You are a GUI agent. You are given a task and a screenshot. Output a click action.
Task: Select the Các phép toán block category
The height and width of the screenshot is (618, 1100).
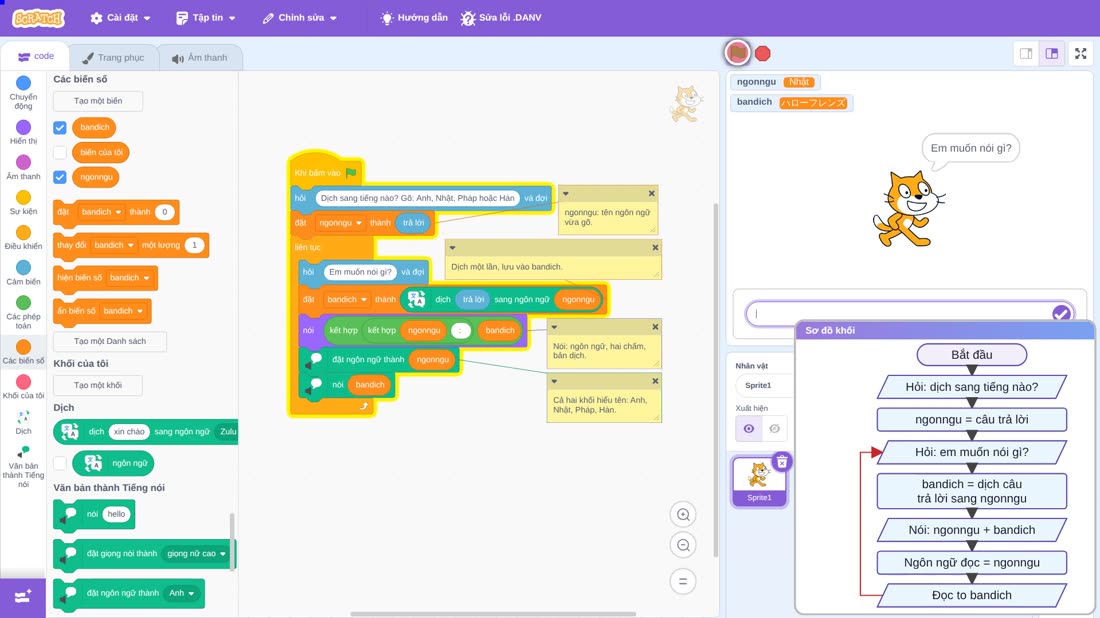point(23,312)
